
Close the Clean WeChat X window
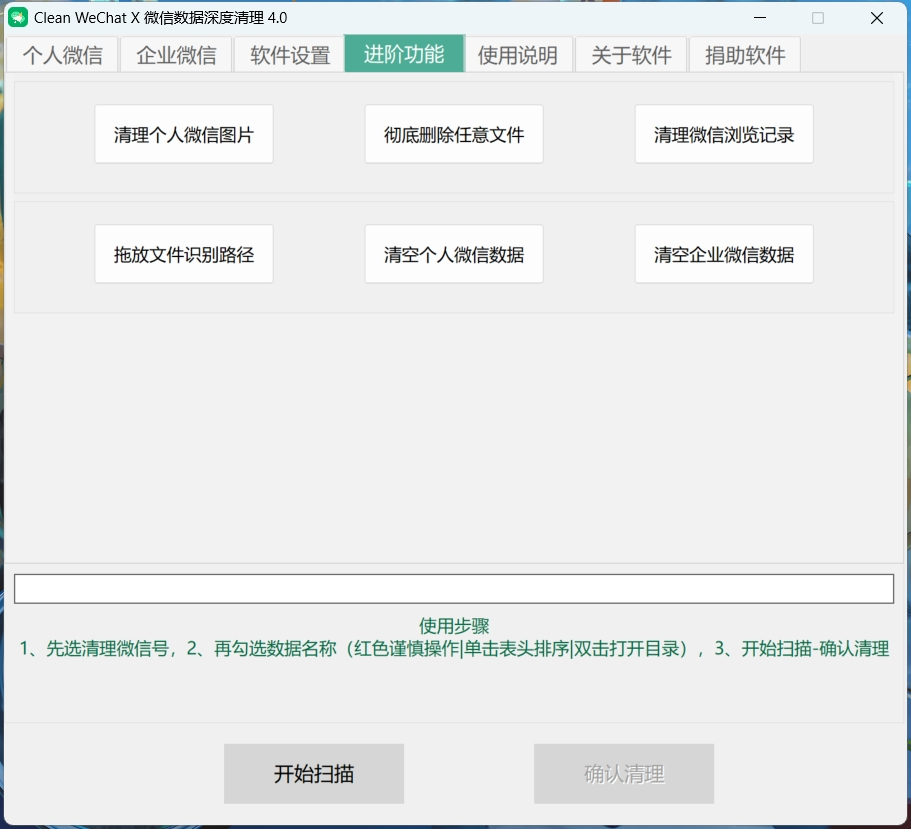tap(877, 18)
